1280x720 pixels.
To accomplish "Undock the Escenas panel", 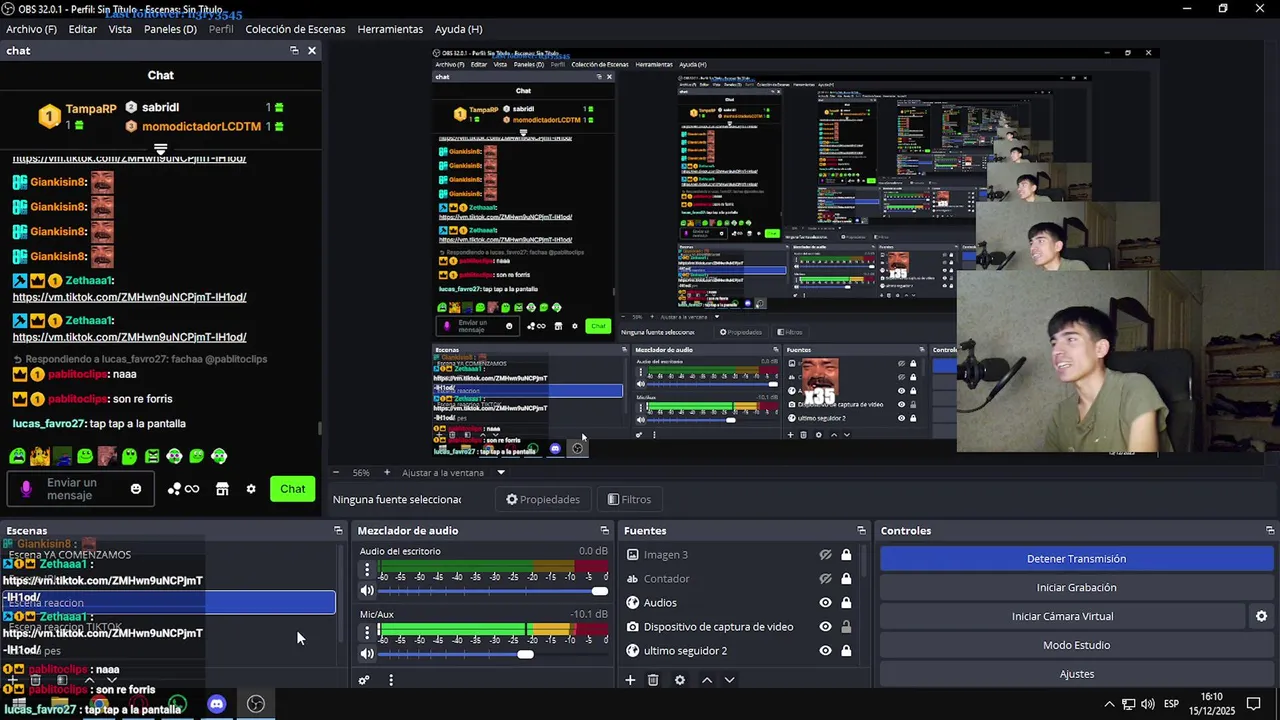I will 338,531.
